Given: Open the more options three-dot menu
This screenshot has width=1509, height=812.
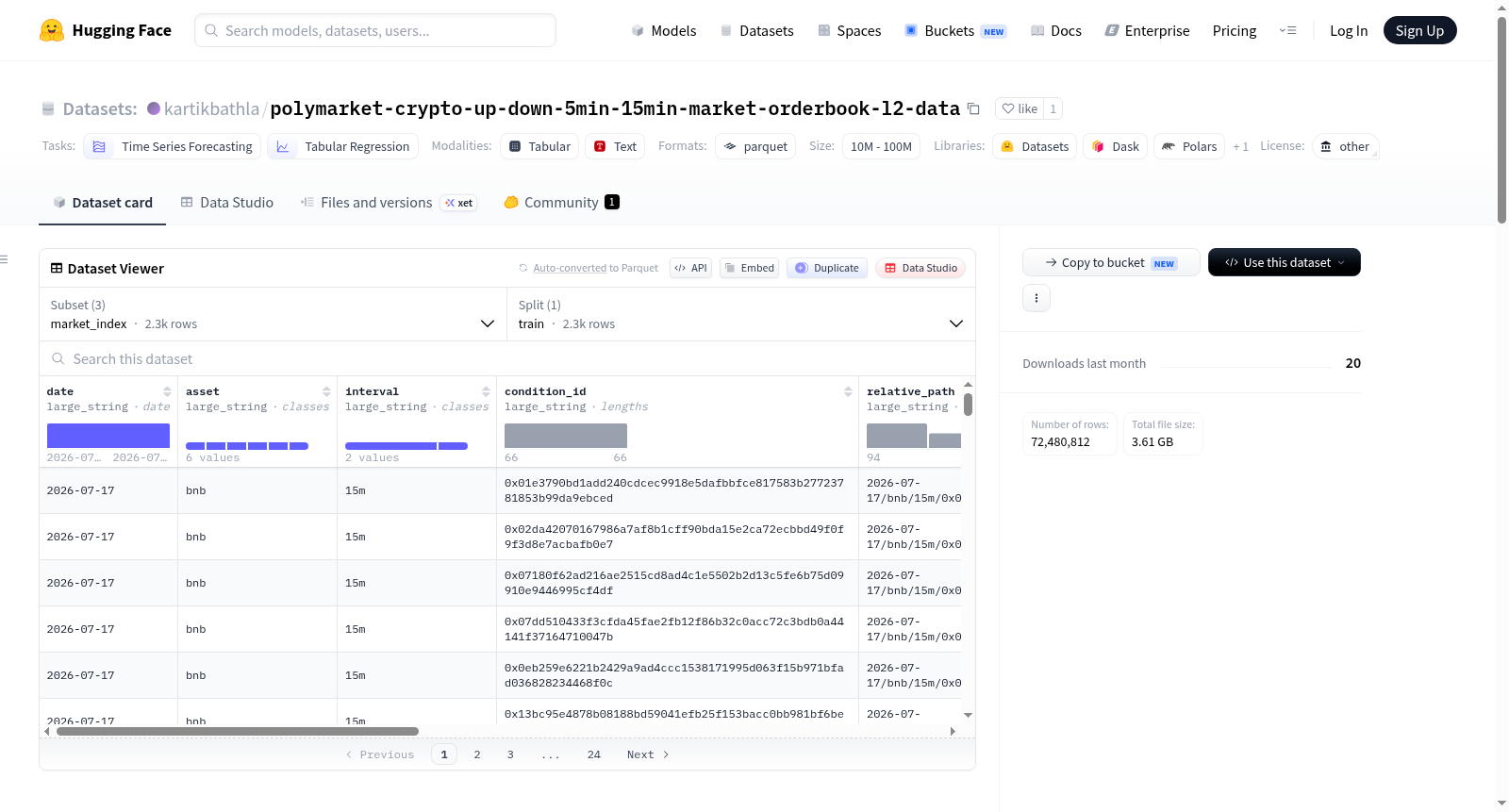Looking at the screenshot, I should coord(1036,298).
